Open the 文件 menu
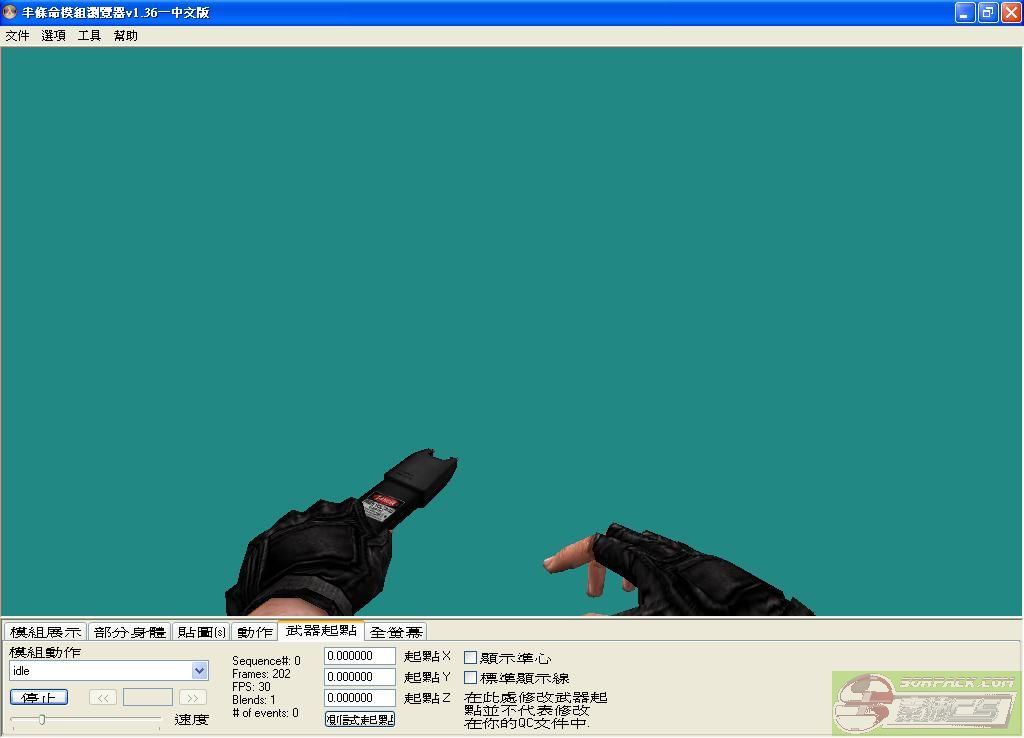The width and height of the screenshot is (1024, 738). 17,36
